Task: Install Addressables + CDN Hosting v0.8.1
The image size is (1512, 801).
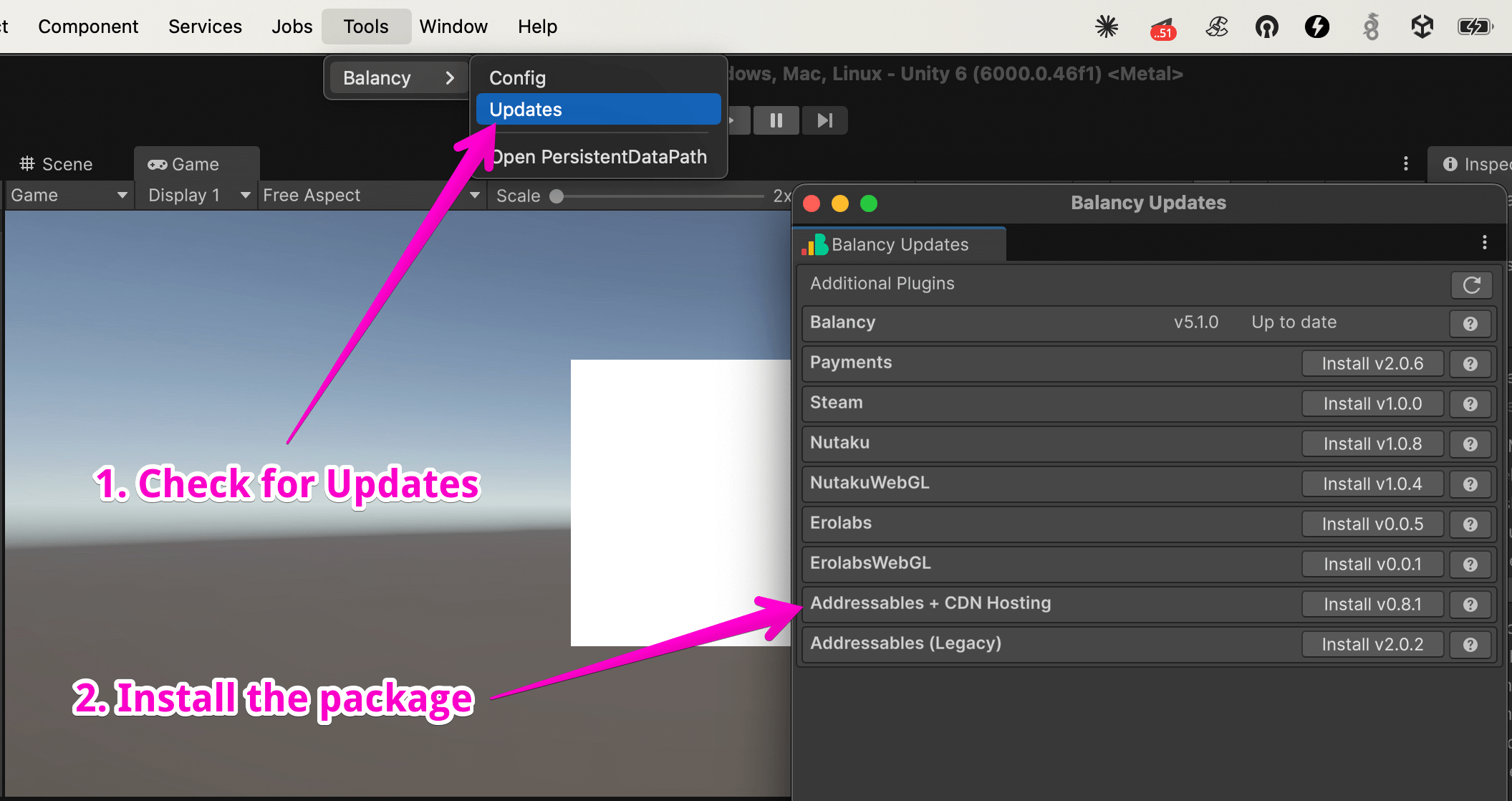Action: pos(1372,603)
